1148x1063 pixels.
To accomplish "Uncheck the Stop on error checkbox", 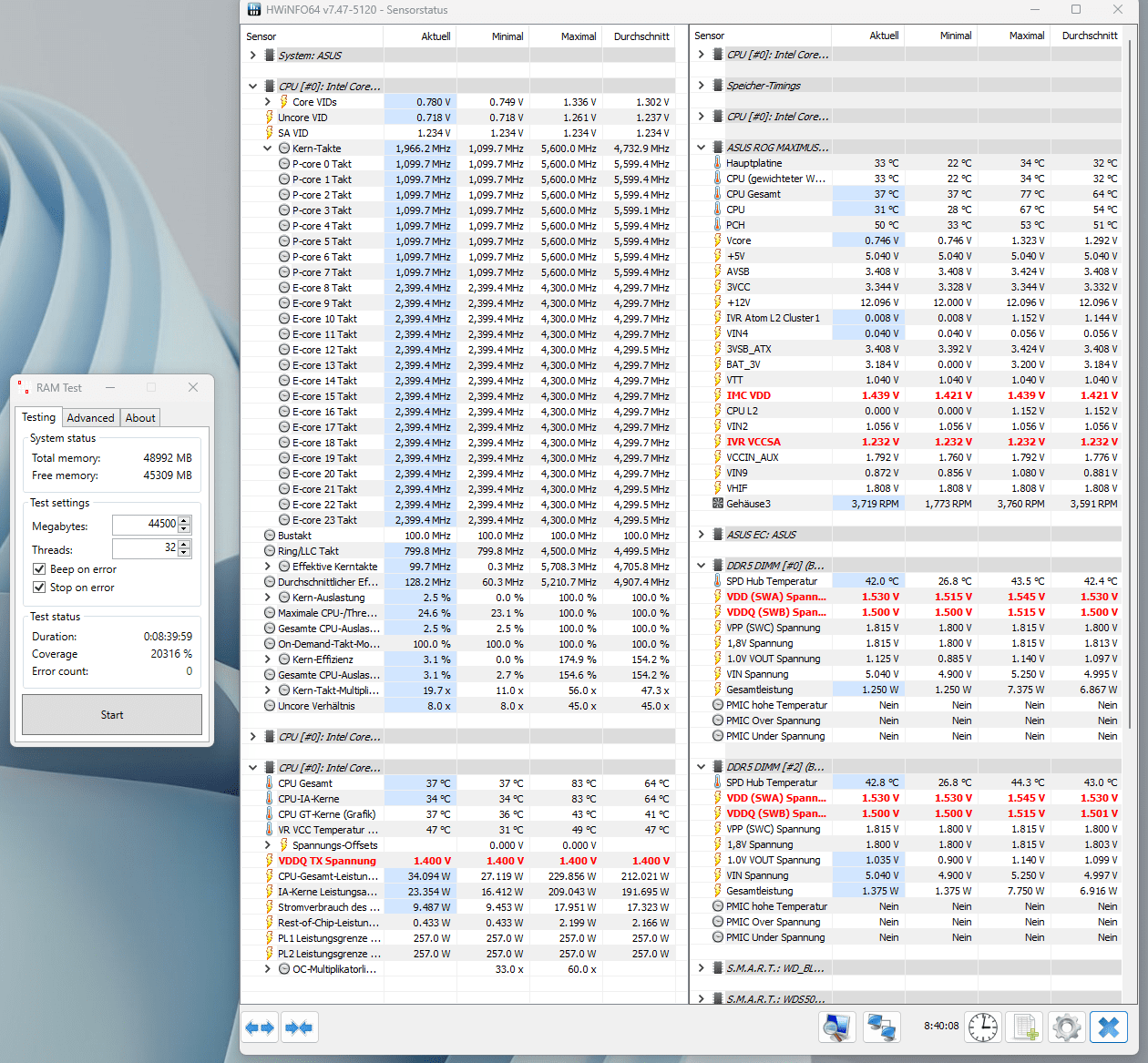I will tap(39, 588).
